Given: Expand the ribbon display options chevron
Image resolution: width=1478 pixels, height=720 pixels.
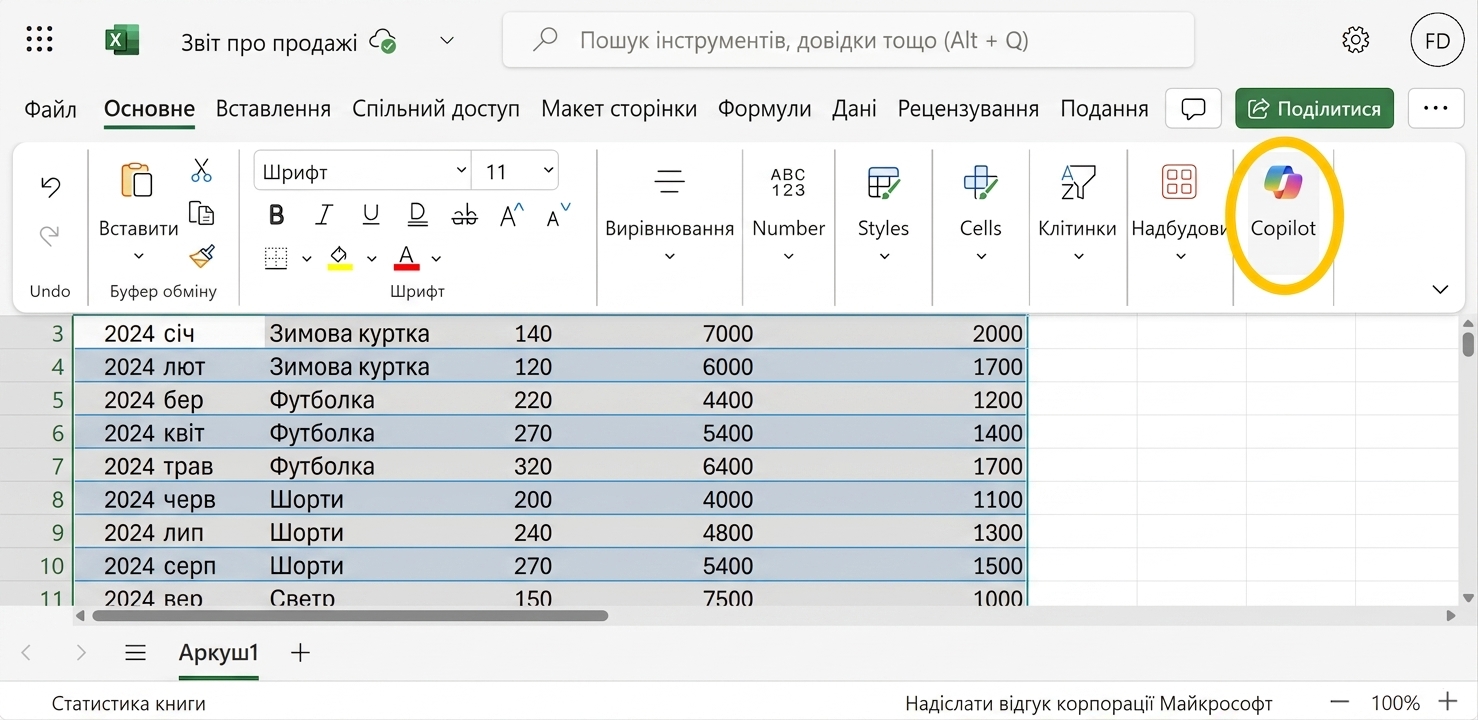Looking at the screenshot, I should tap(1440, 290).
